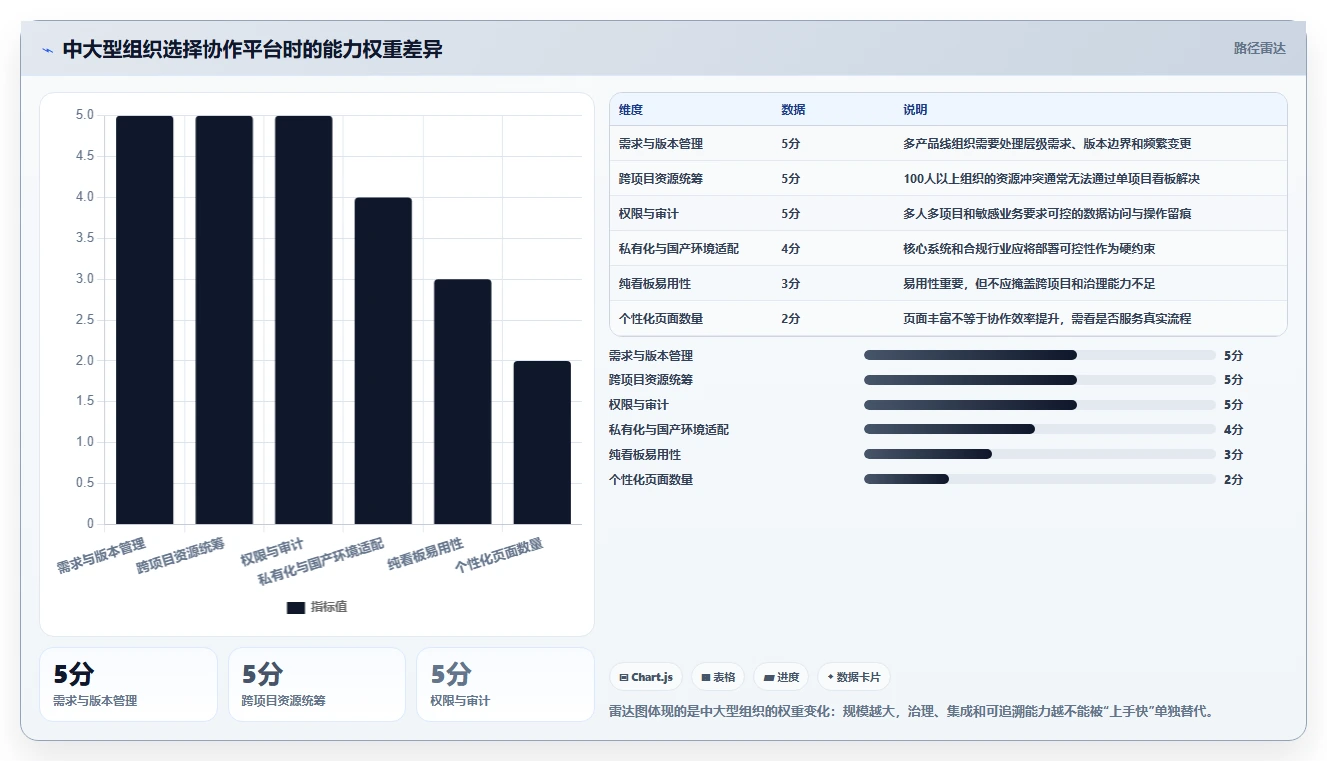Click description starting with 100人以上组织
Image resolution: width=1327 pixels, height=761 pixels.
[x=1051, y=179]
